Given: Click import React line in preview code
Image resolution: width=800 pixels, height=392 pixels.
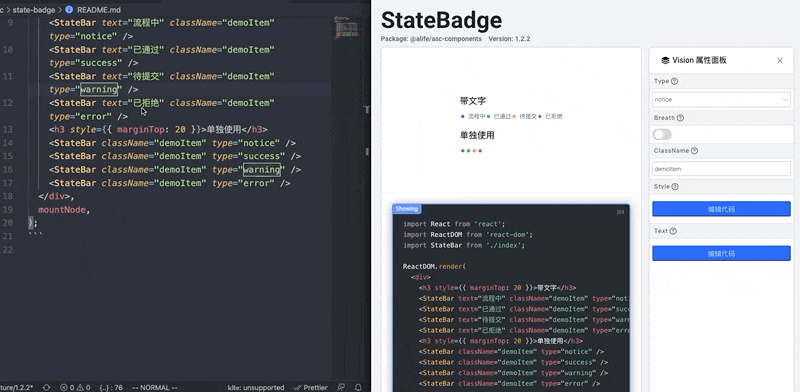Looking at the screenshot, I should [x=454, y=224].
